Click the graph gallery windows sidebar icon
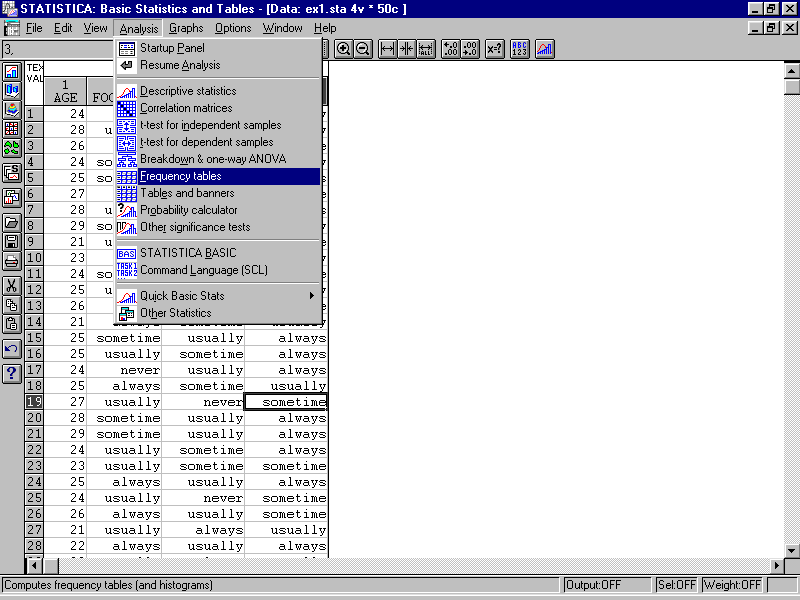 pos(11,197)
